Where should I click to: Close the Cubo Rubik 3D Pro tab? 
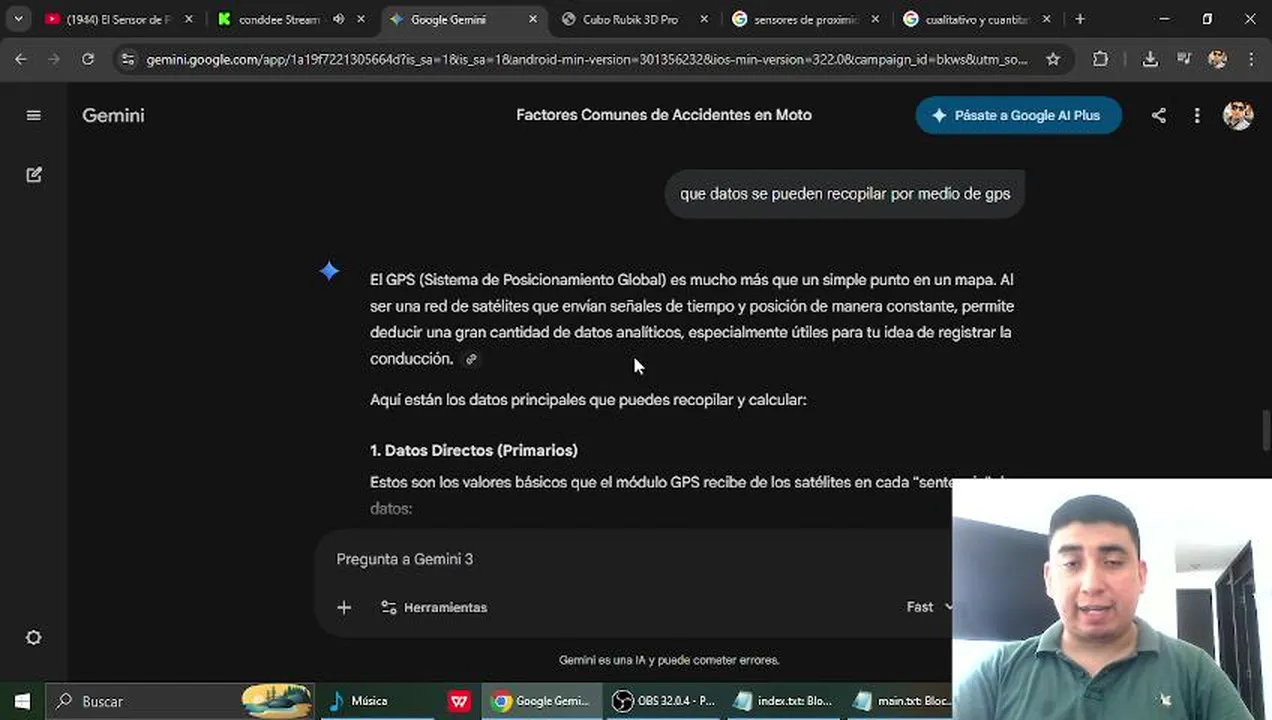coord(704,19)
